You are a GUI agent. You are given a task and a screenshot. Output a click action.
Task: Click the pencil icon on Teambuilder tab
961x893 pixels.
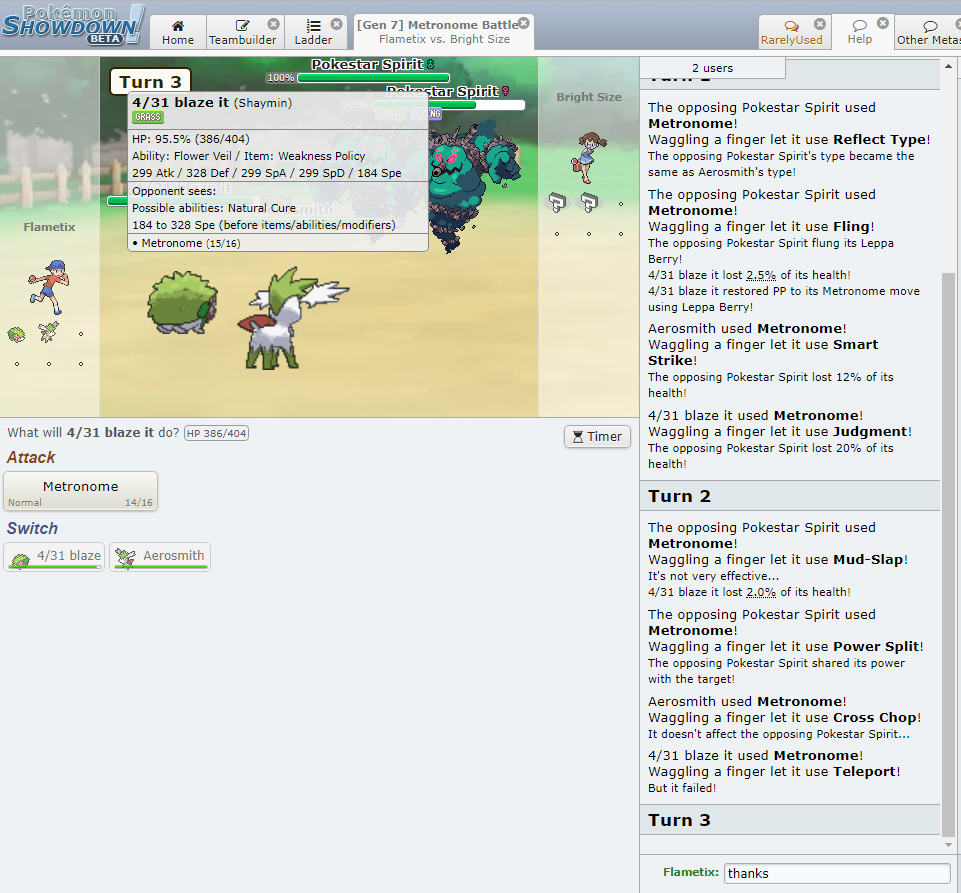tap(243, 25)
